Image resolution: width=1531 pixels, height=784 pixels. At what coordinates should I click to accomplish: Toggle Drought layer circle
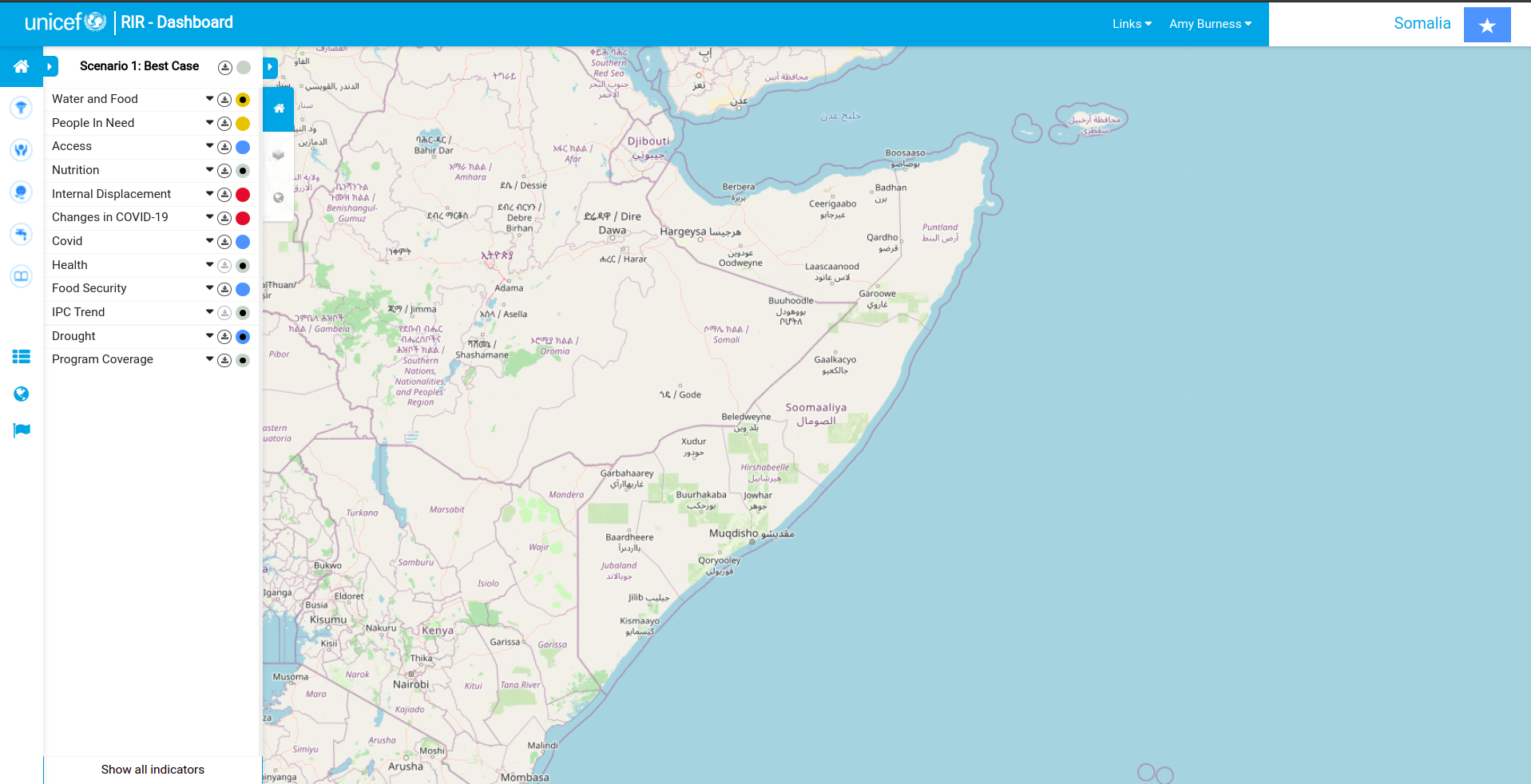[x=243, y=337]
